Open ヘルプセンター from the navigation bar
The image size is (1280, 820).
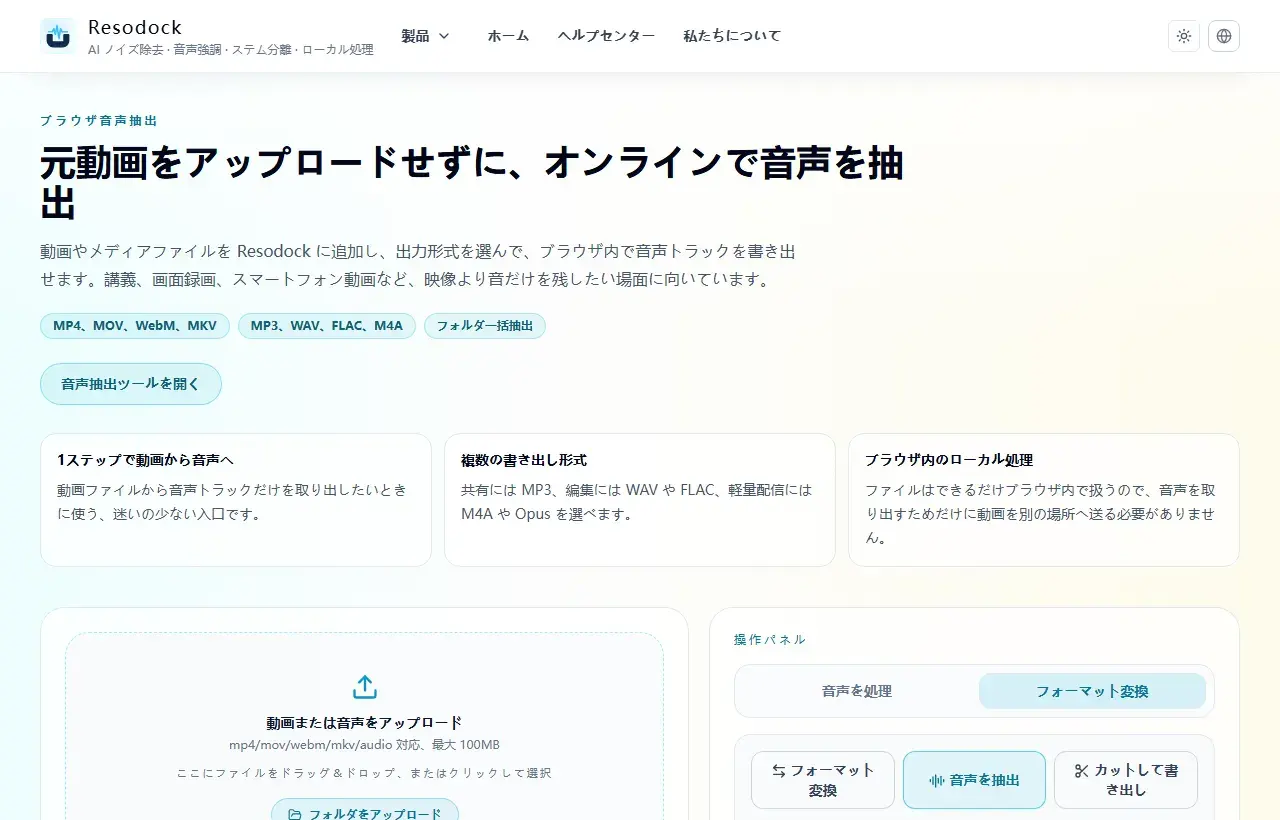(606, 36)
